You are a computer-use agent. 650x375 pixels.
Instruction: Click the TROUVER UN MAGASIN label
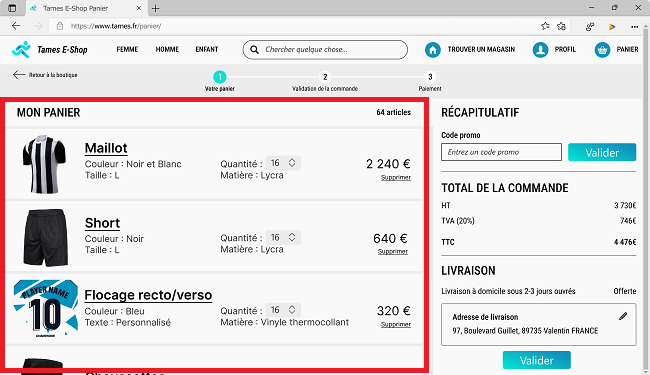click(481, 49)
